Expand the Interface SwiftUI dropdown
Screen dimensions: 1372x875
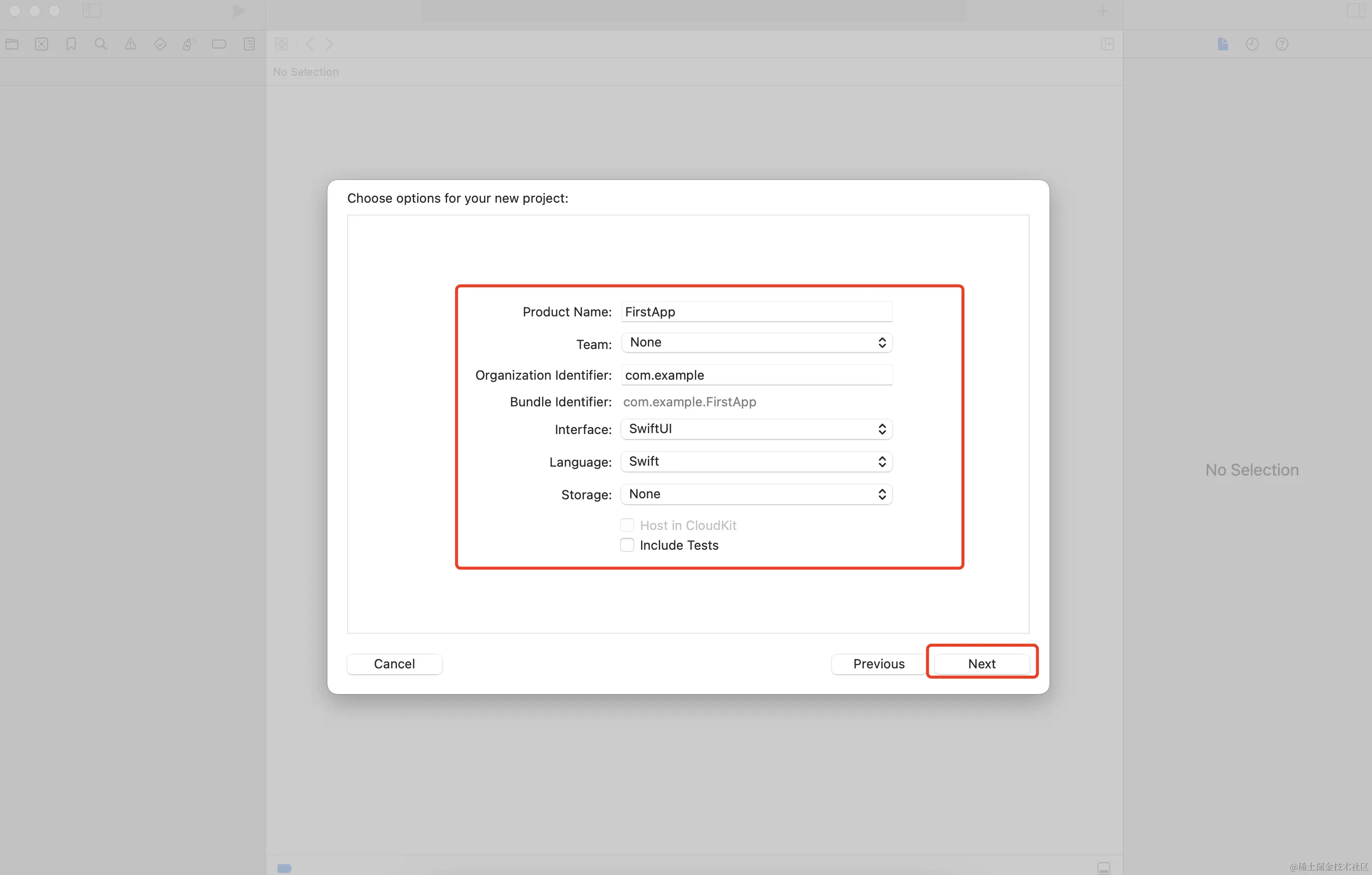point(756,429)
